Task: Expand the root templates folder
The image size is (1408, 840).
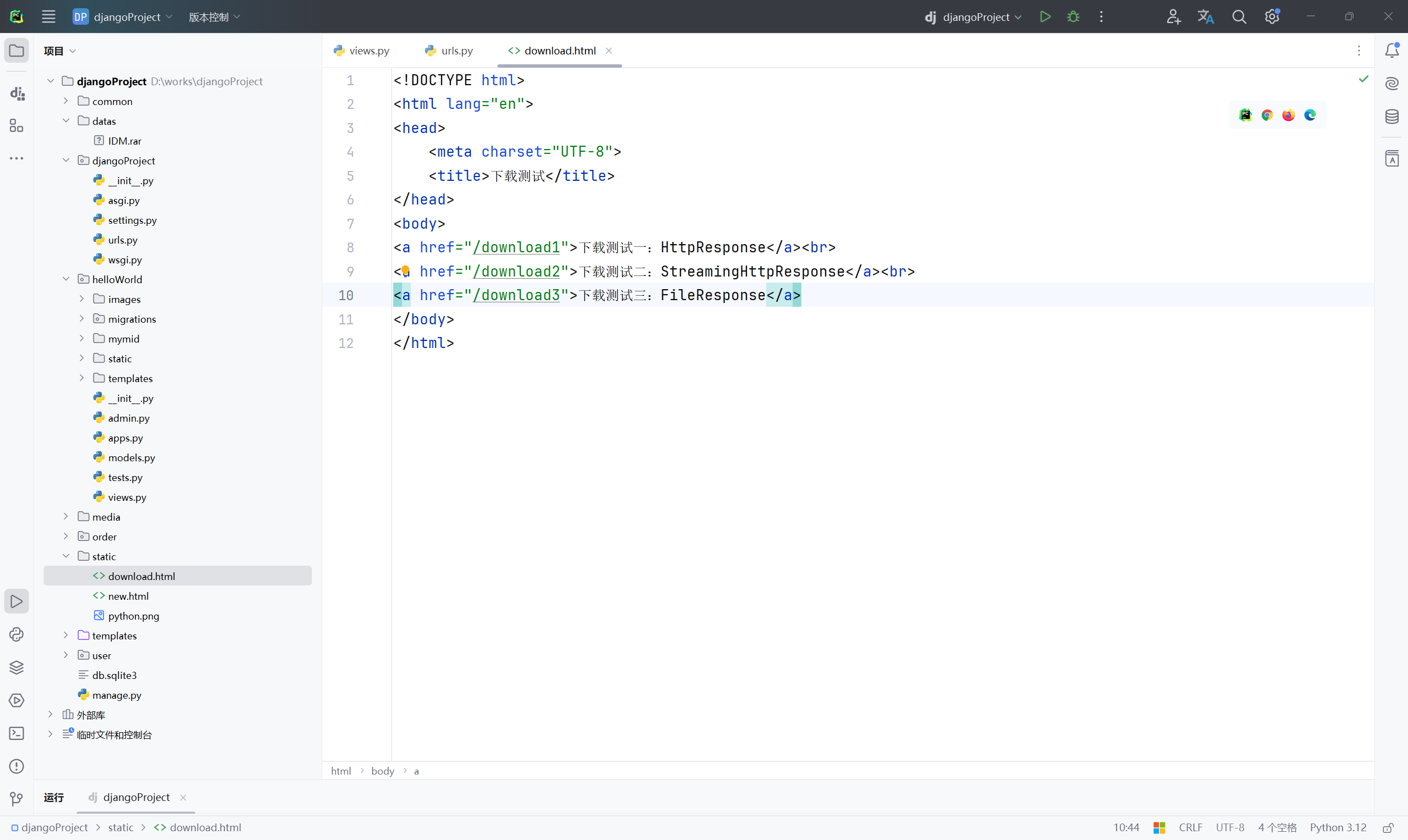Action: [x=65, y=635]
